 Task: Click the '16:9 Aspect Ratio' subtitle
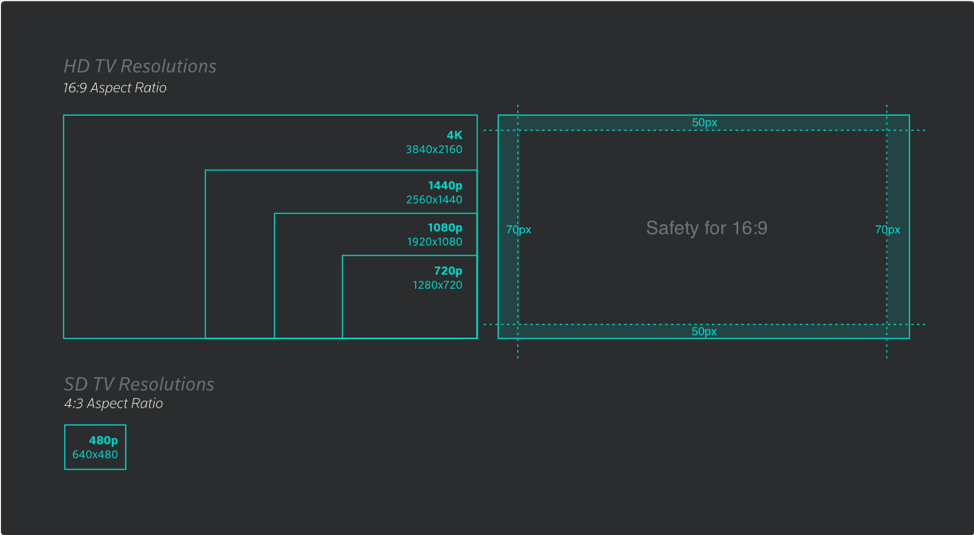(115, 88)
